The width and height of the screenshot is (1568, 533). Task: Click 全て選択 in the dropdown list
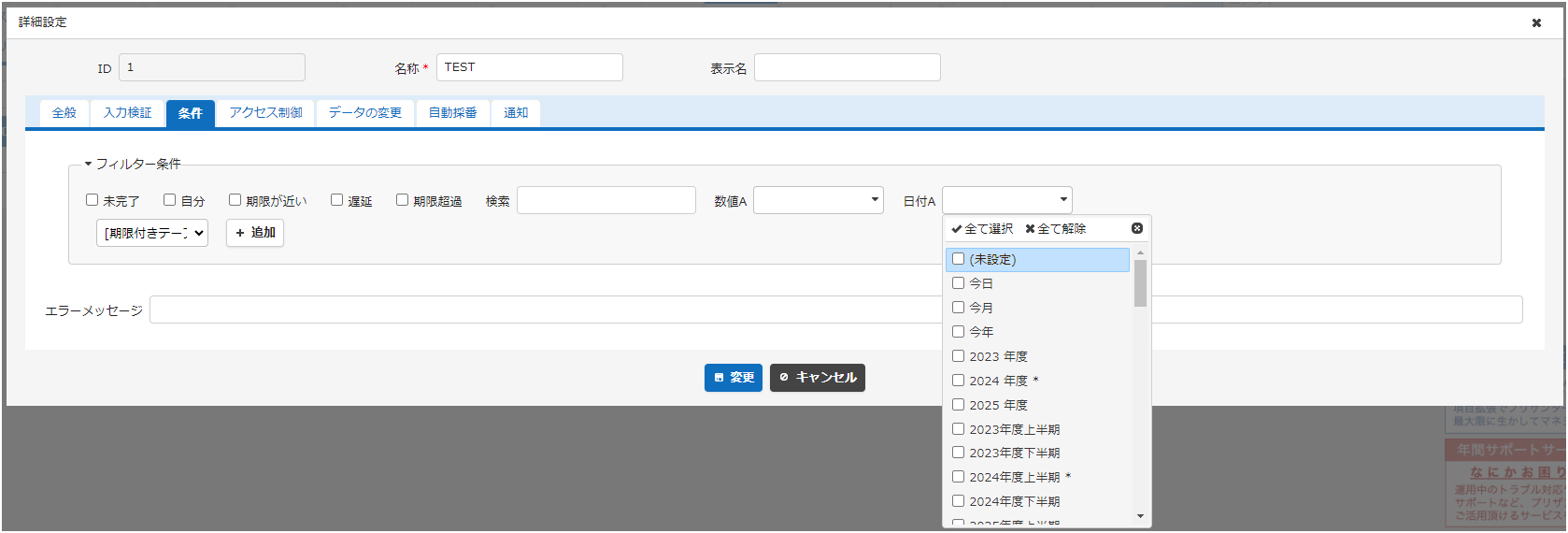982,229
